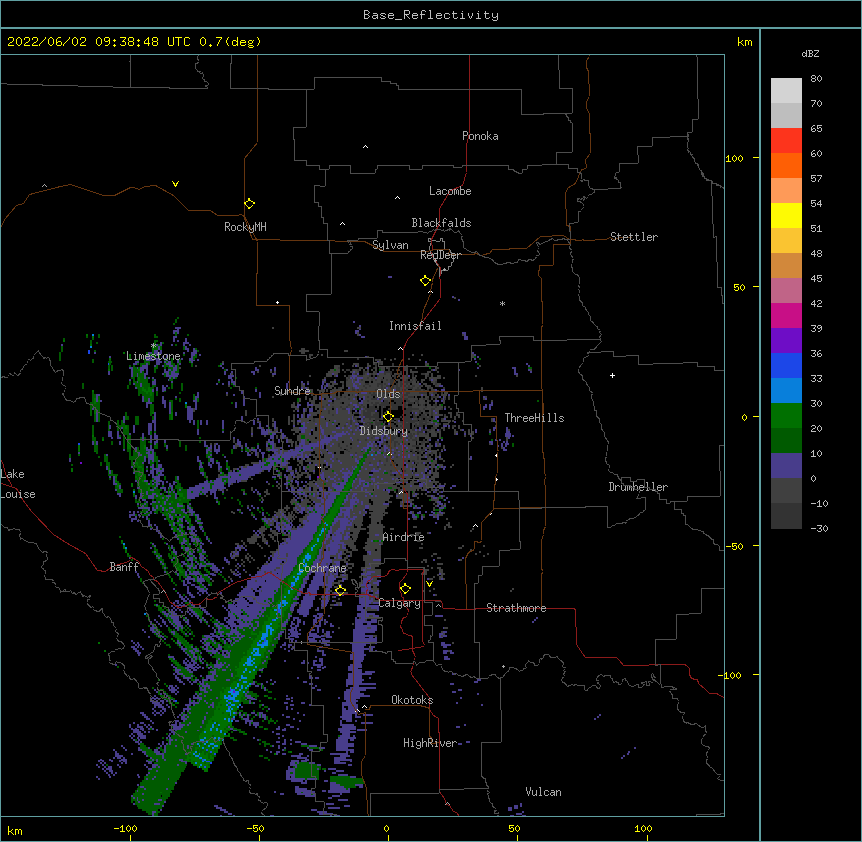Pick the royal blue 33-36 dBZ swatch
Screen dimensions: 862x842
click(x=786, y=366)
